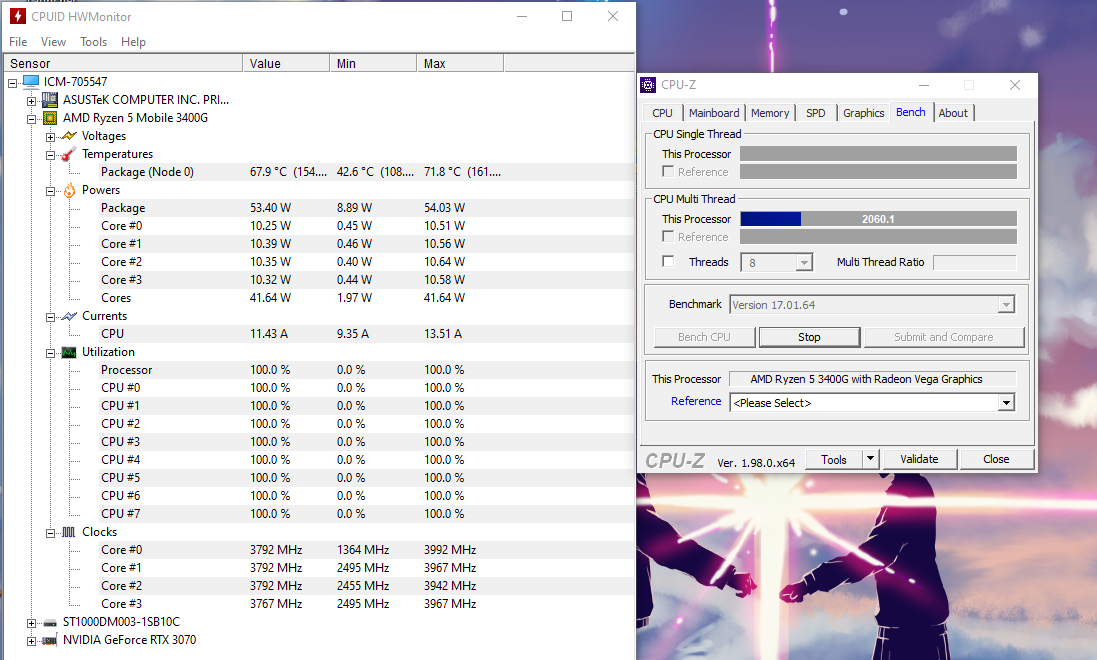Screen dimensions: 1097x660
Task: Expand the ASUSTeK COMPUTER INC. node
Action: 31,101
